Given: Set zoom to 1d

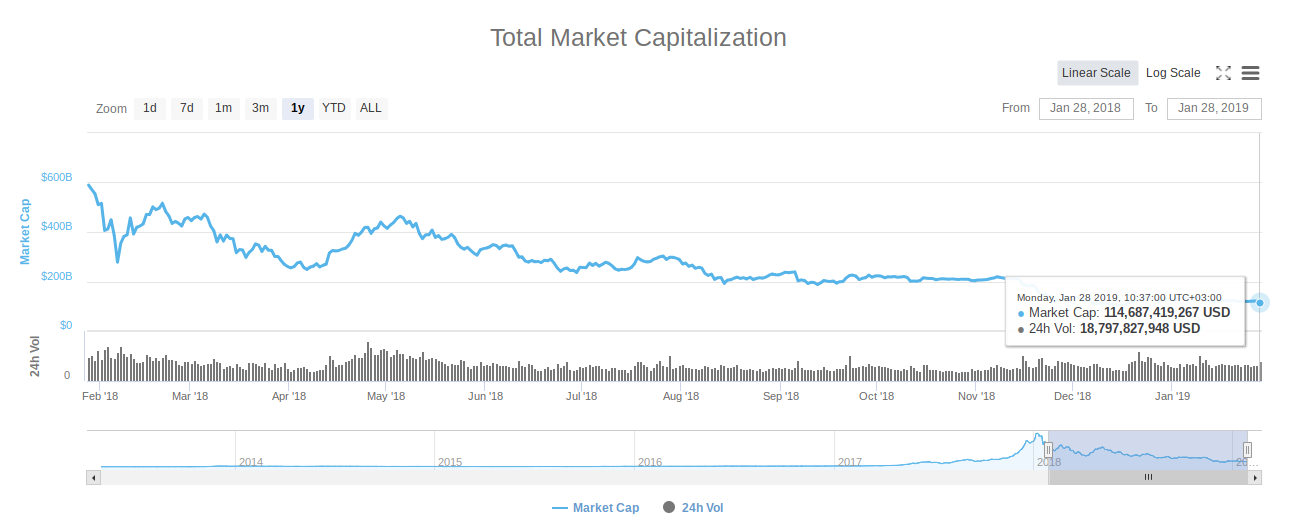Looking at the screenshot, I should point(150,108).
